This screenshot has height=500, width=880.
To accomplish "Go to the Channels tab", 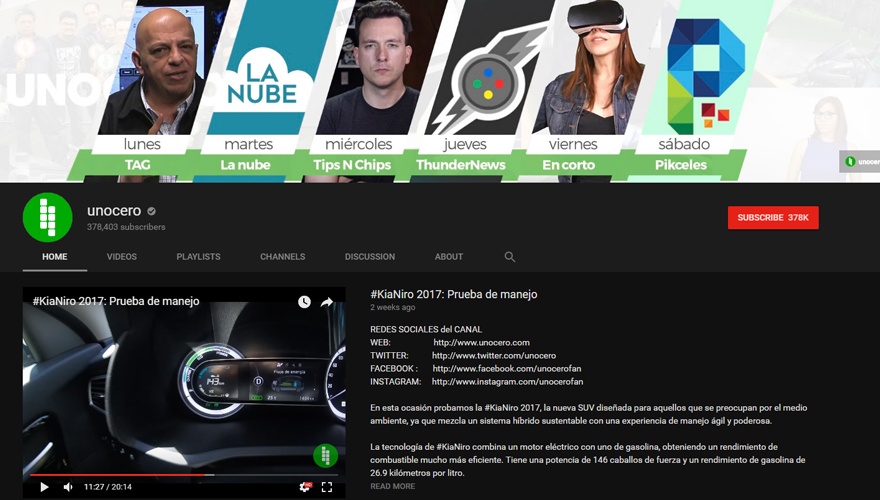I will [282, 256].
